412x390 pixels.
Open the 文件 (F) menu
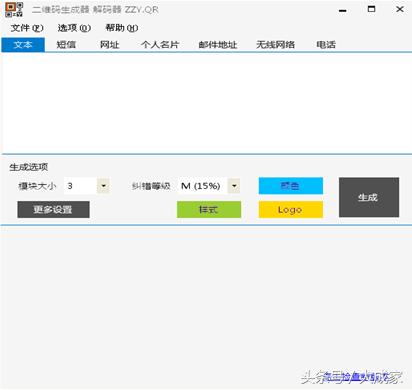point(27,28)
